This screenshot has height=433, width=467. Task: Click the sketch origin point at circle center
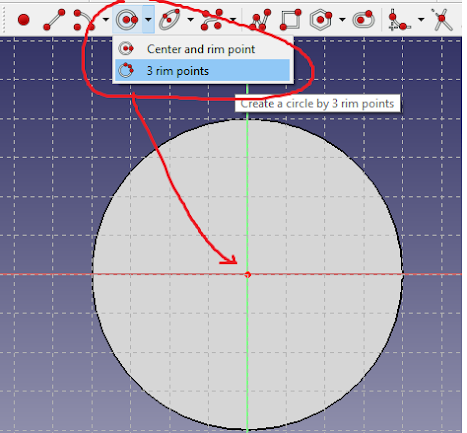247,275
